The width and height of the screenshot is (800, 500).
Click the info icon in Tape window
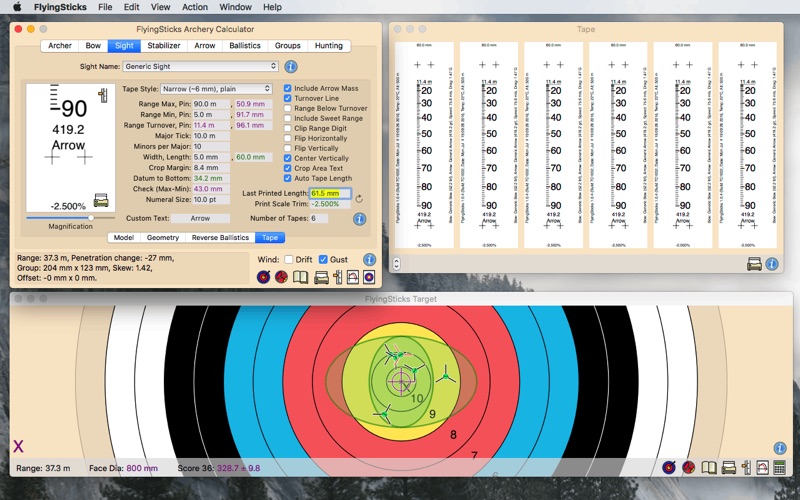pyautogui.click(x=772, y=264)
